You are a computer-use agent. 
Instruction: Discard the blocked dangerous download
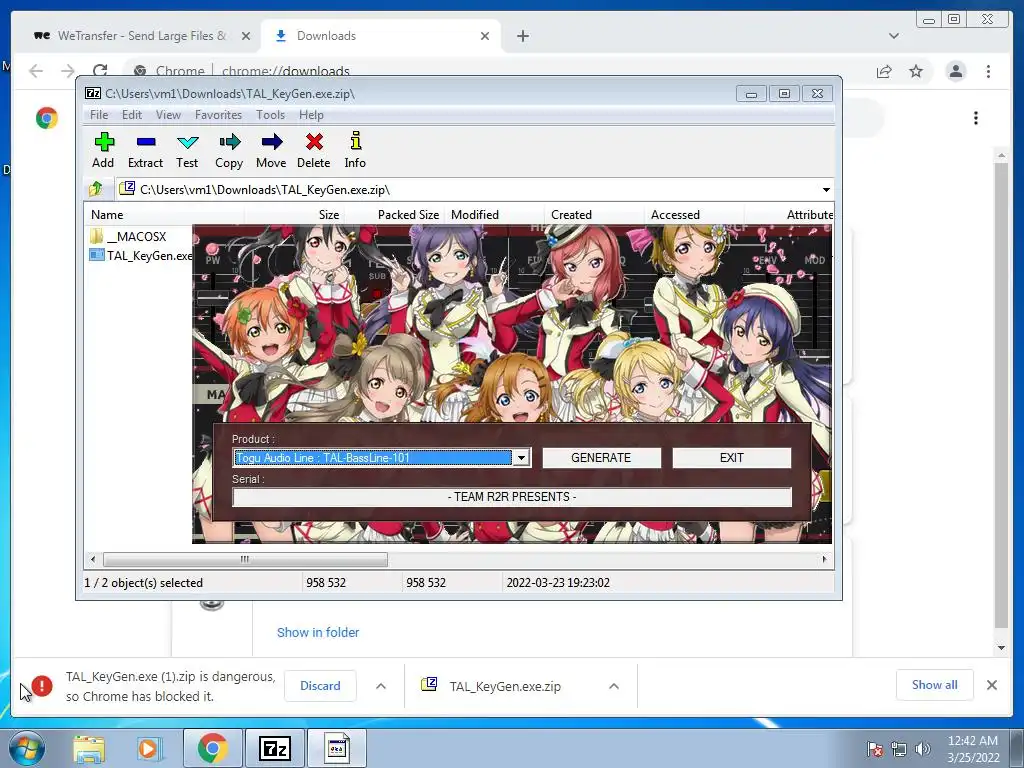[320, 686]
